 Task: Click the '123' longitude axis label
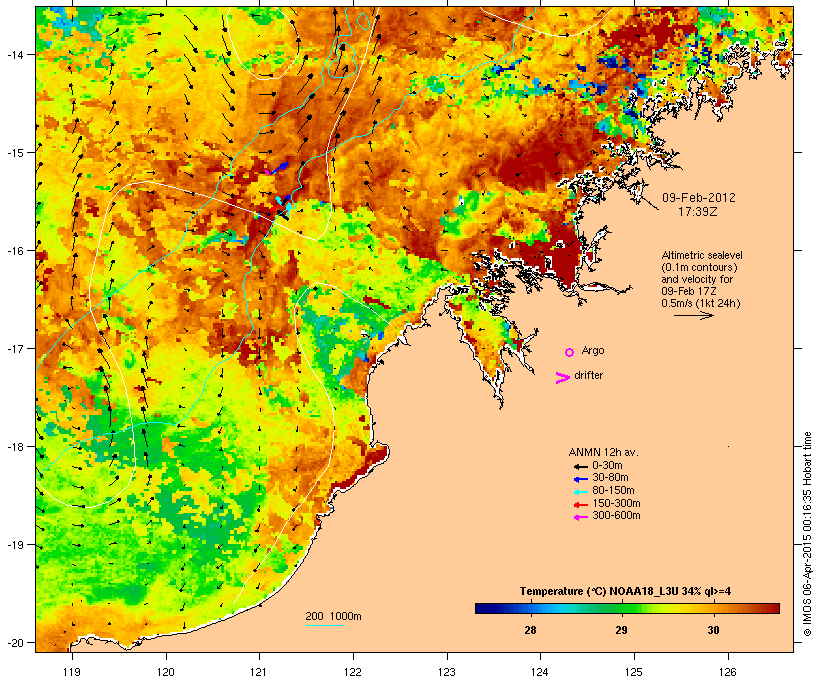[x=447, y=672]
